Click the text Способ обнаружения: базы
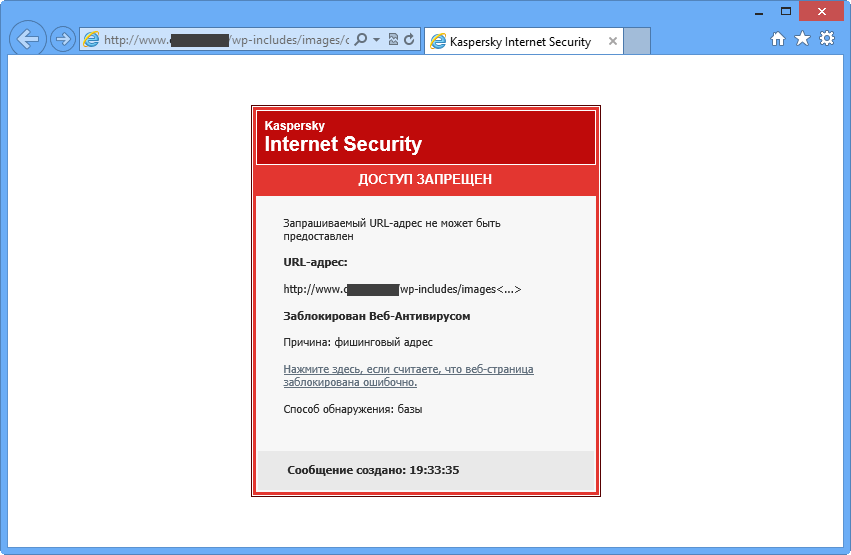Screen dimensions: 851x555 [x=353, y=409]
